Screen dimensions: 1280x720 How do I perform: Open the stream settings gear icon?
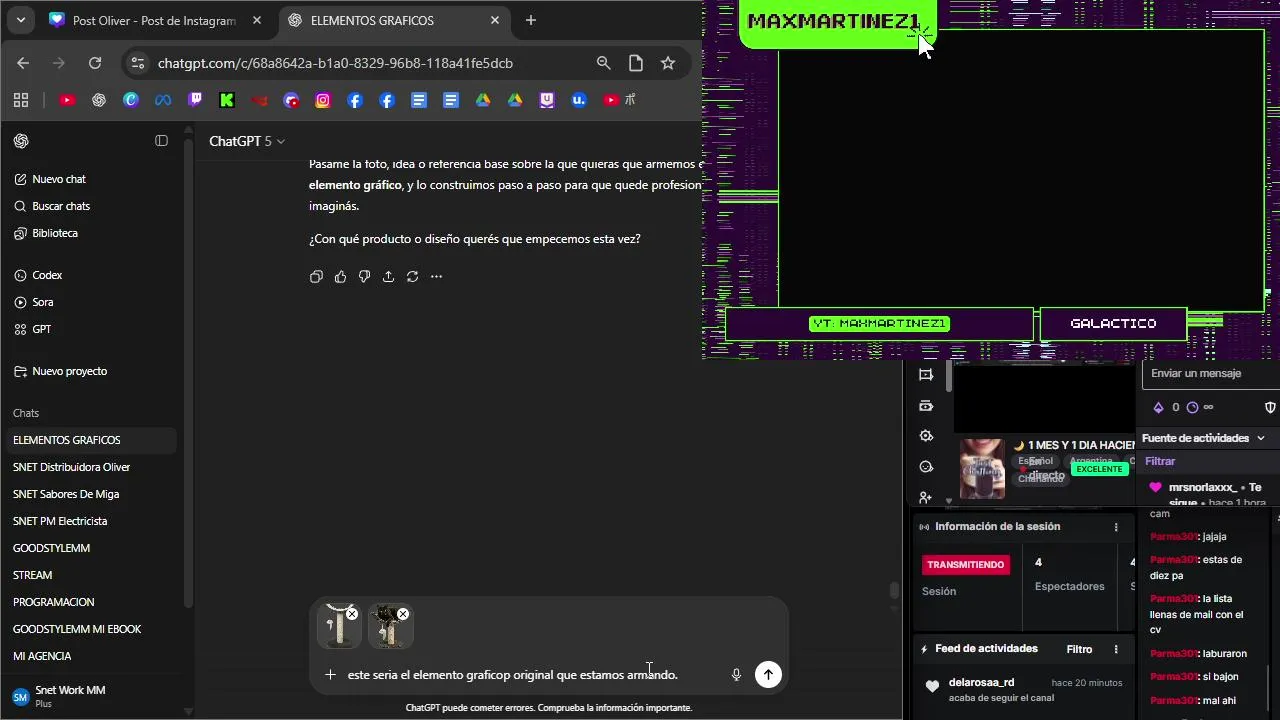pyautogui.click(x=926, y=436)
